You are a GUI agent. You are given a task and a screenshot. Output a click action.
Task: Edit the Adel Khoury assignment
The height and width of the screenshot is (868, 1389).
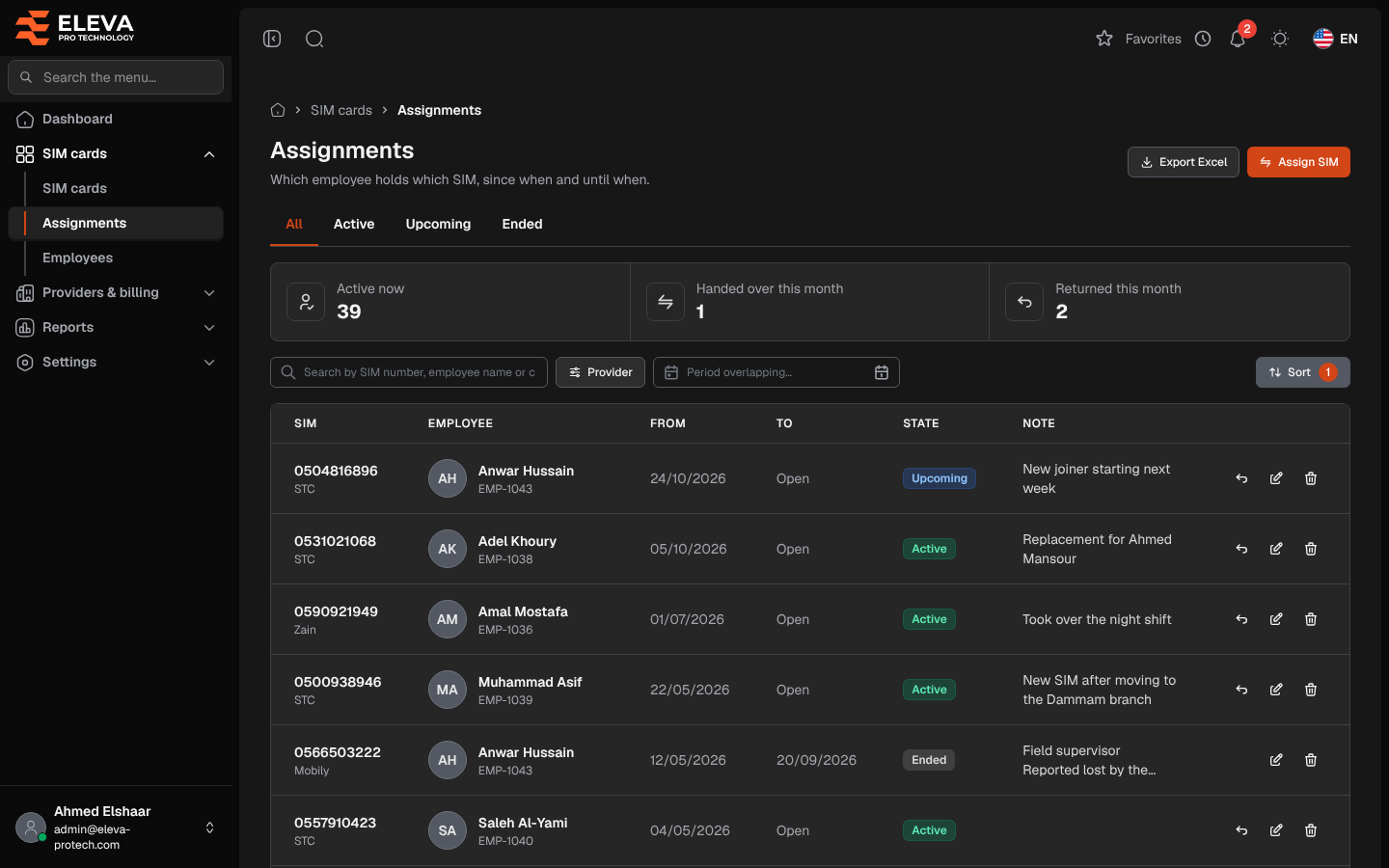tap(1276, 549)
